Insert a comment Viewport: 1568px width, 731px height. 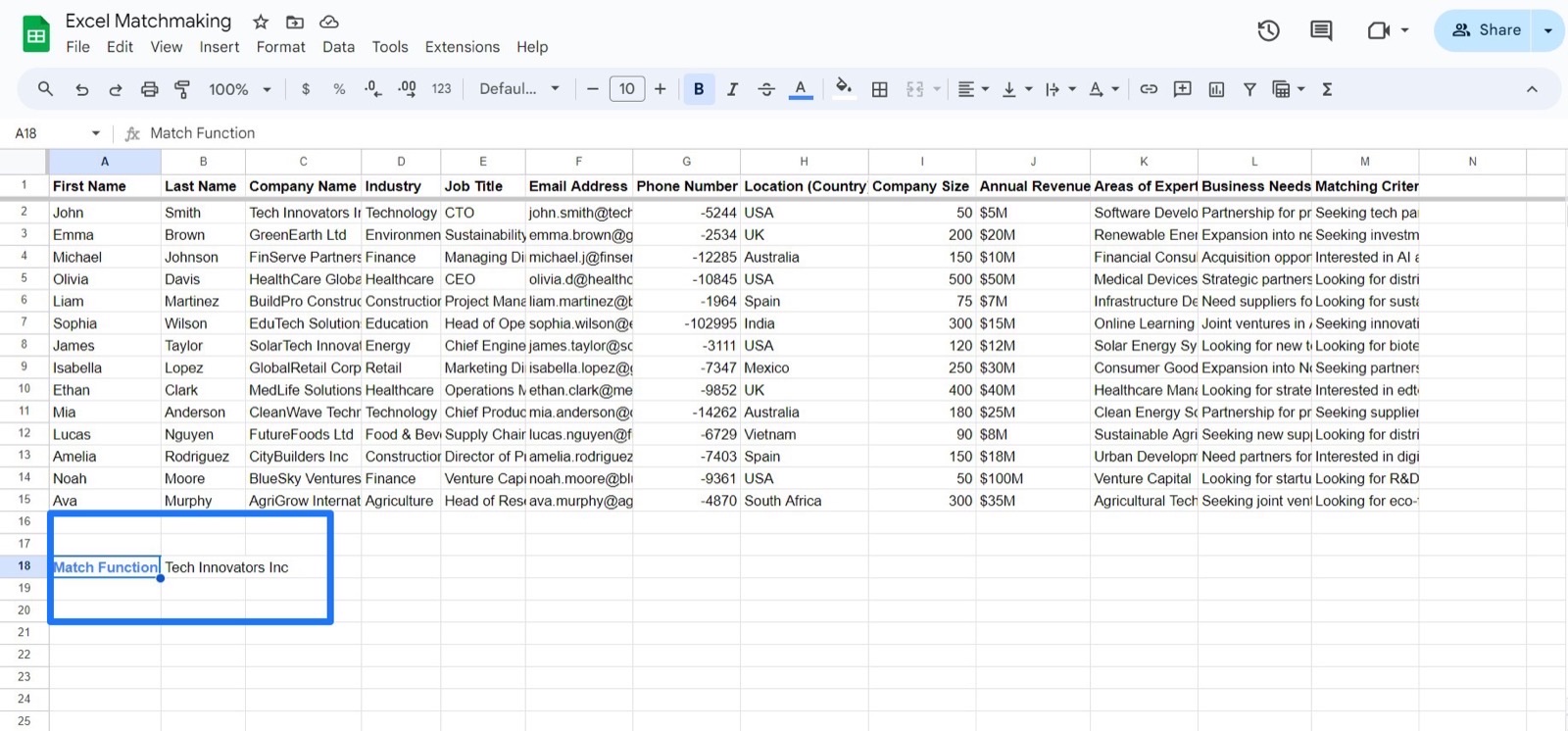click(1183, 89)
